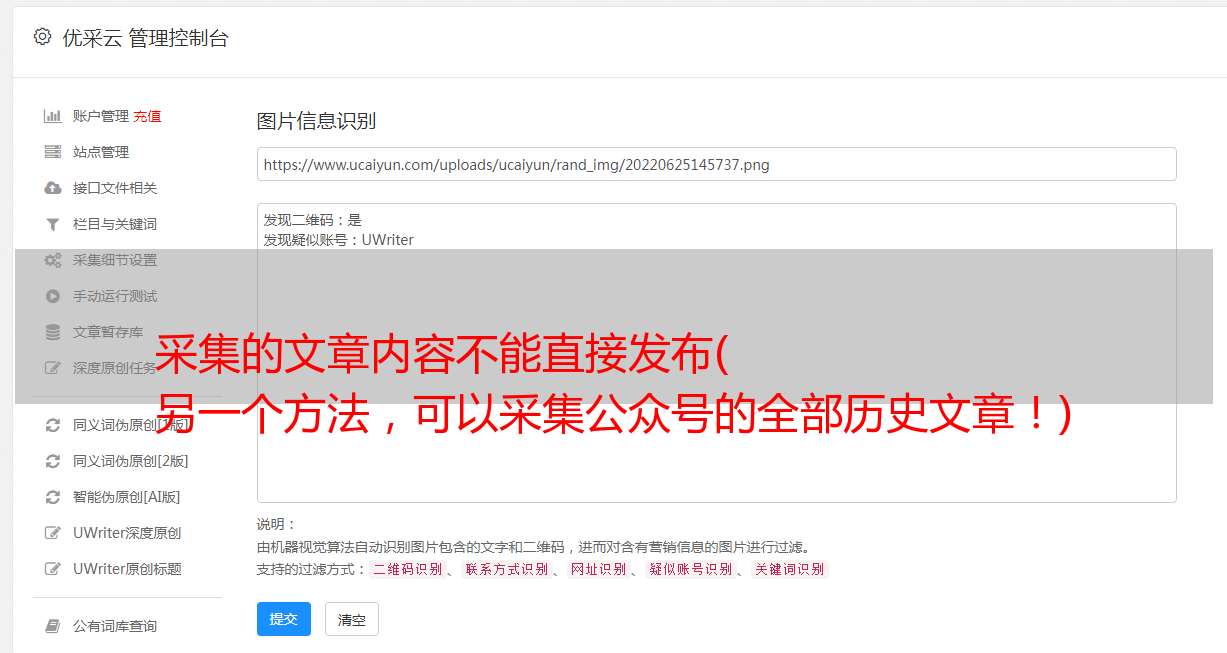Click the 手动运行测试 play icon
1227x653 pixels.
pos(53,296)
